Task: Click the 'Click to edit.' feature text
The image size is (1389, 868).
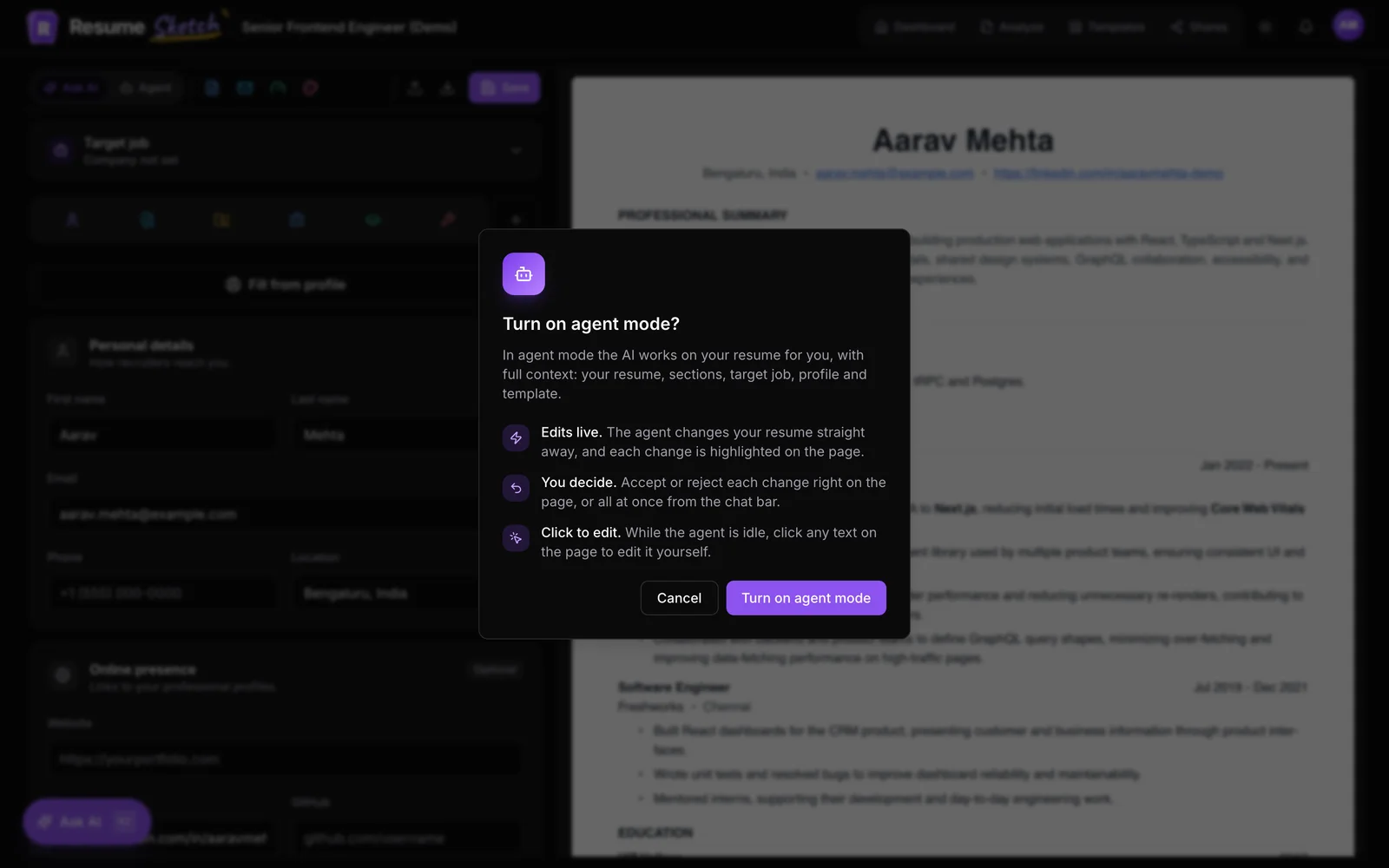Action: (581, 533)
